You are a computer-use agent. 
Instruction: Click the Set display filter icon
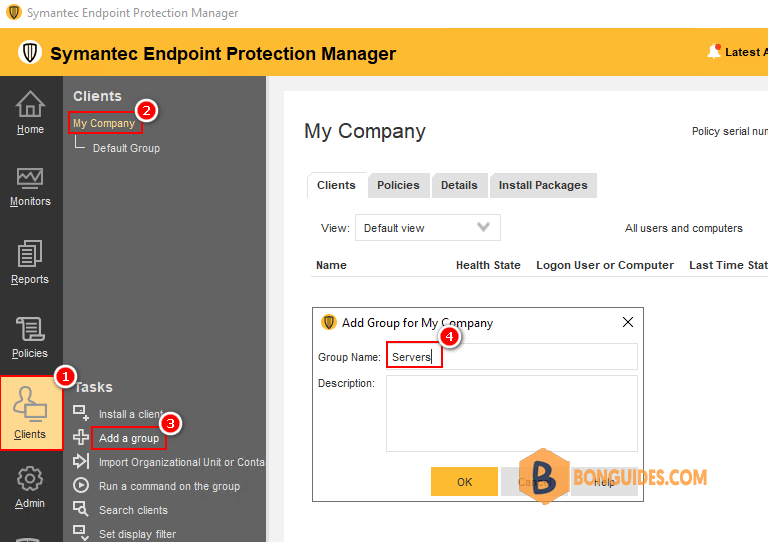coord(81,532)
